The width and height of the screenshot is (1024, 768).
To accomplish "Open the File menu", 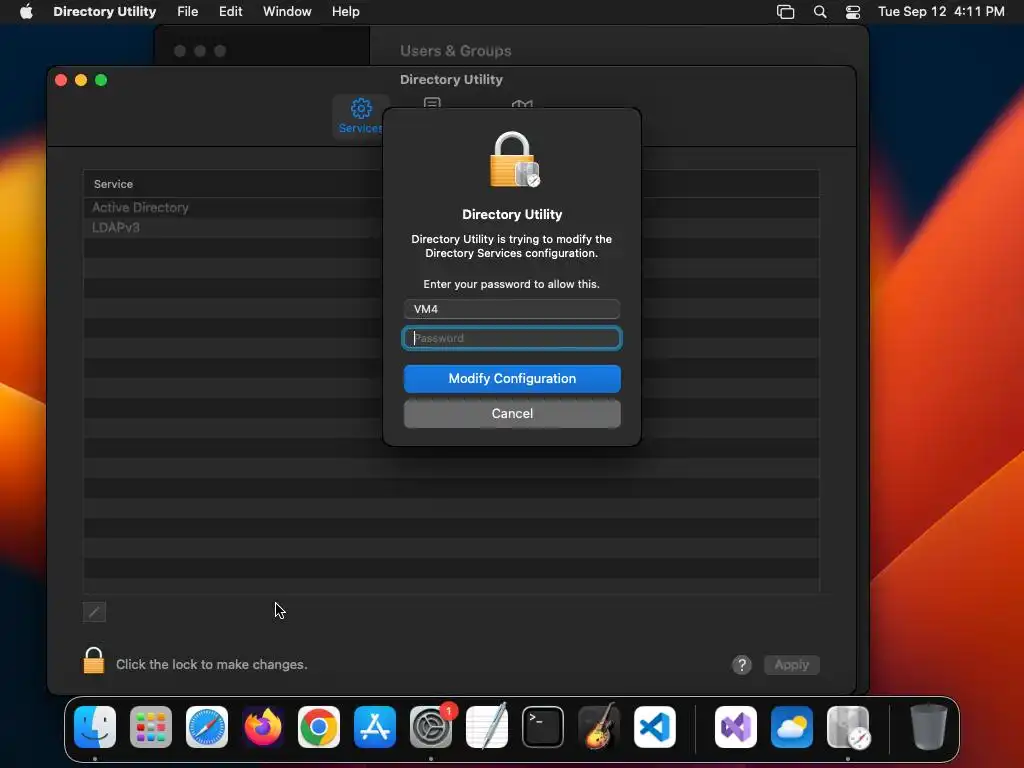I will [187, 12].
